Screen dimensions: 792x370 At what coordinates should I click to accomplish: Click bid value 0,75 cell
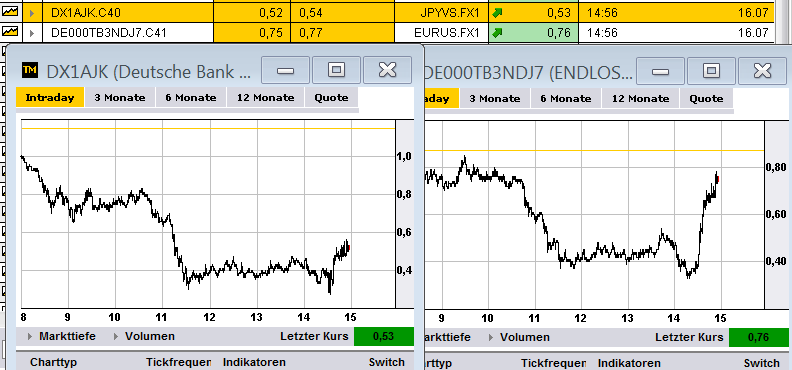point(252,33)
